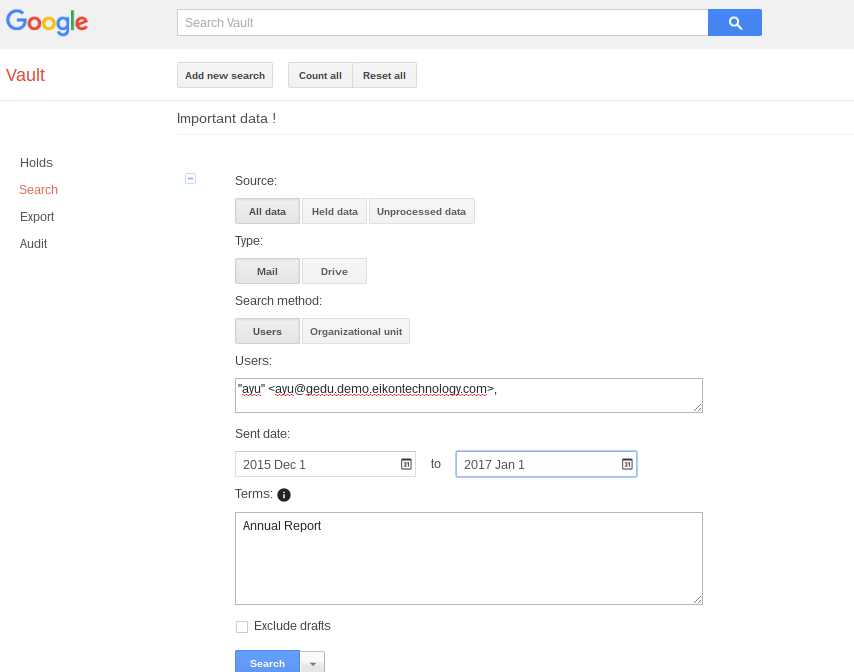Go to Export in the sidebar
This screenshot has height=672, width=854.
[37, 217]
